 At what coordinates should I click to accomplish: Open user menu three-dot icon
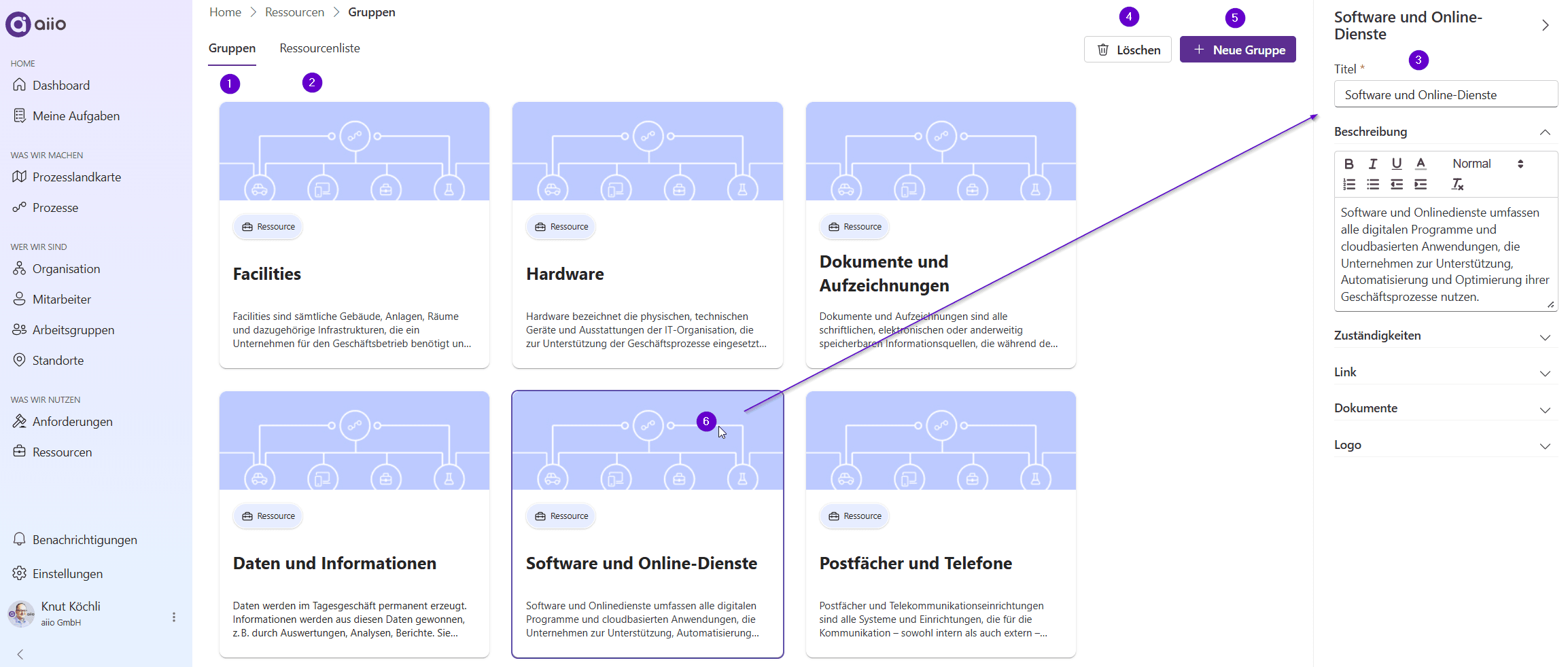174,617
